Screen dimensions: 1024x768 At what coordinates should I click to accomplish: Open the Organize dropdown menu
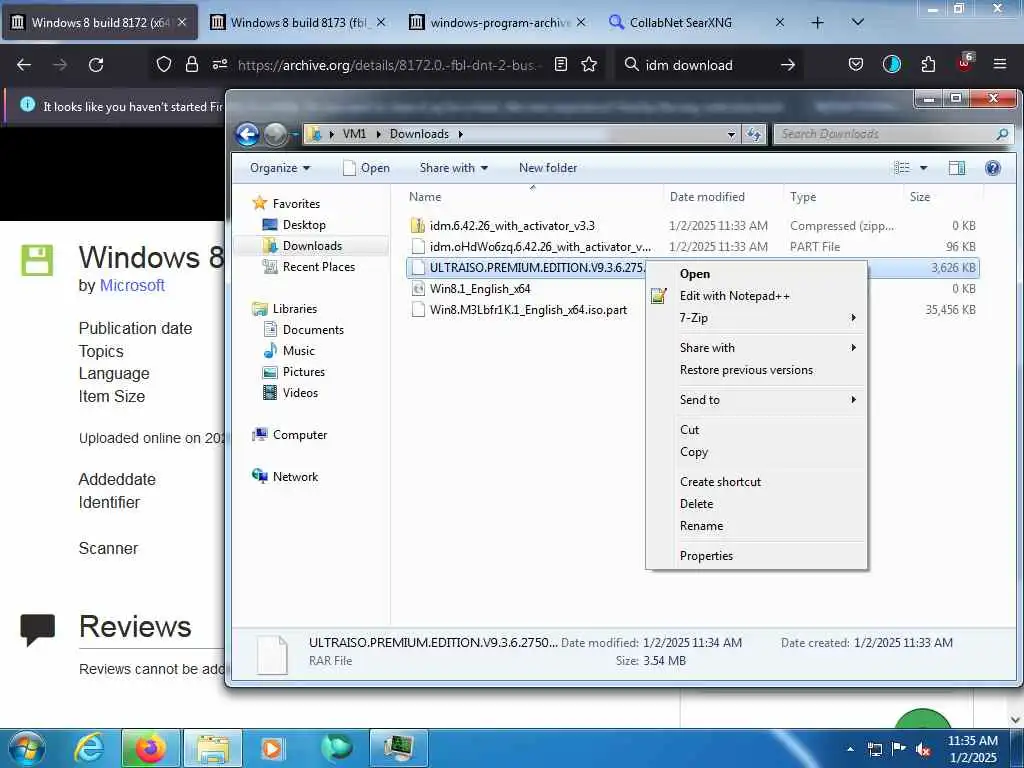[280, 168]
